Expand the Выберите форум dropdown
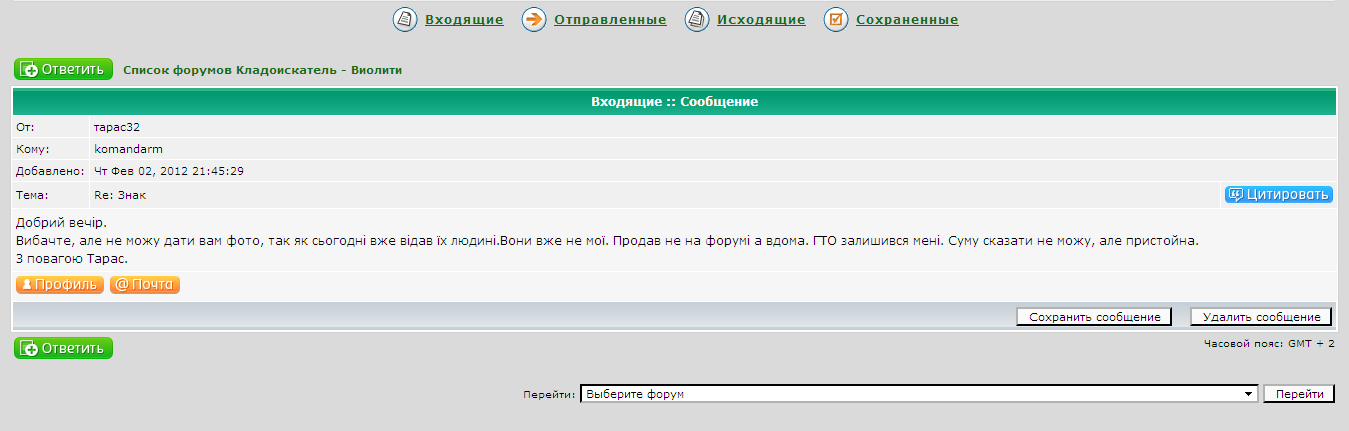This screenshot has width=1349, height=431. coord(918,394)
